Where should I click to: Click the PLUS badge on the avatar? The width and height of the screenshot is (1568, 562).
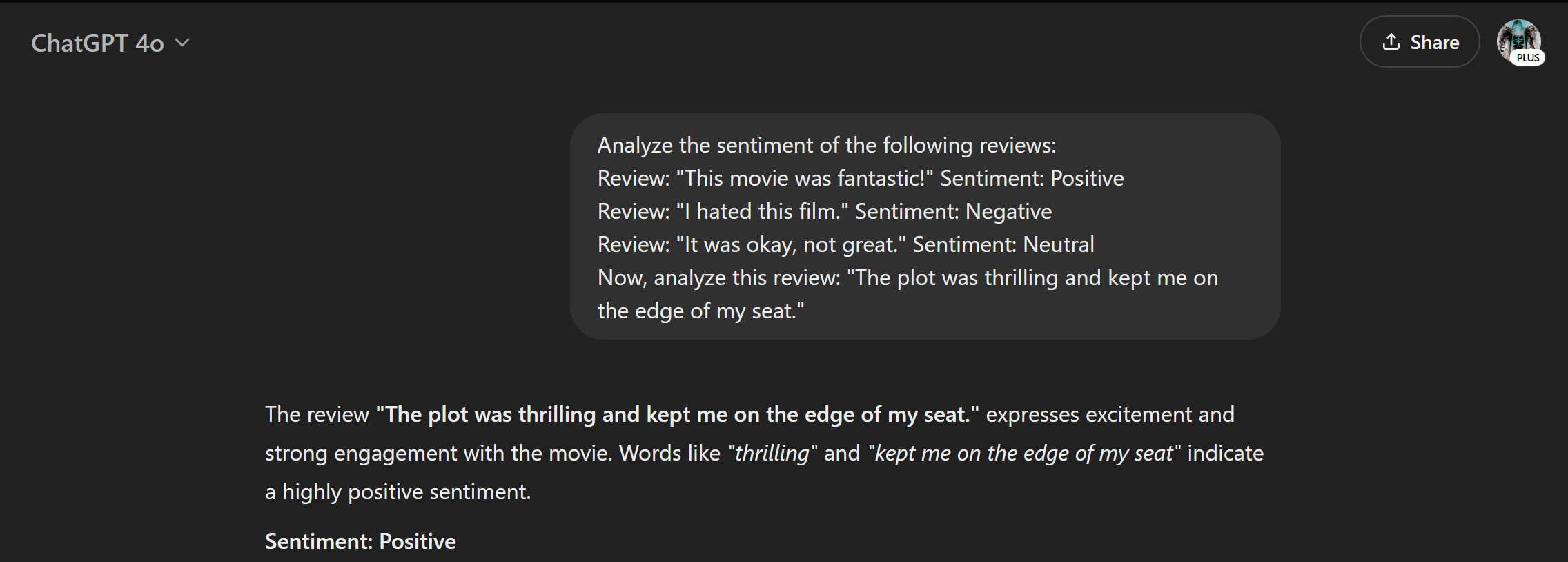(1527, 58)
